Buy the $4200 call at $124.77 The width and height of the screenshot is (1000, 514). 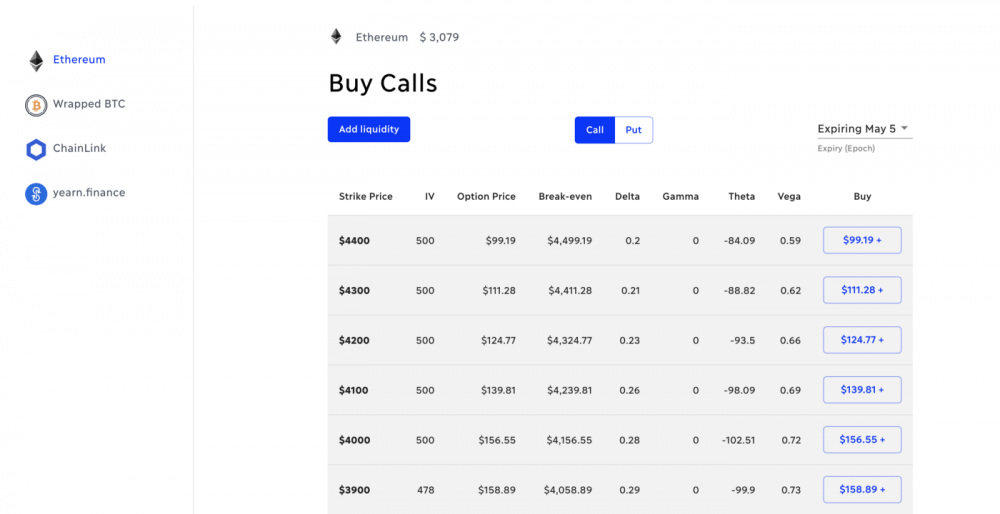(x=862, y=340)
